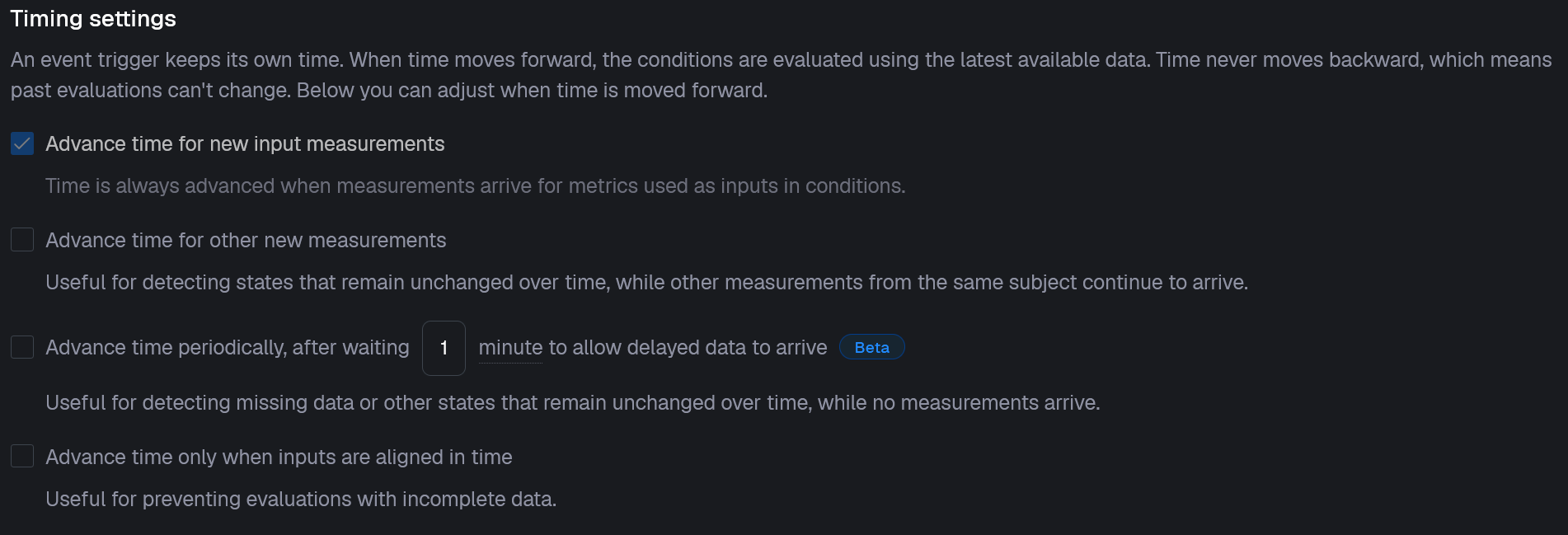Click label Advance time only when inputs aligned
Screen dimensions: 1568x535
pyautogui.click(x=279, y=456)
